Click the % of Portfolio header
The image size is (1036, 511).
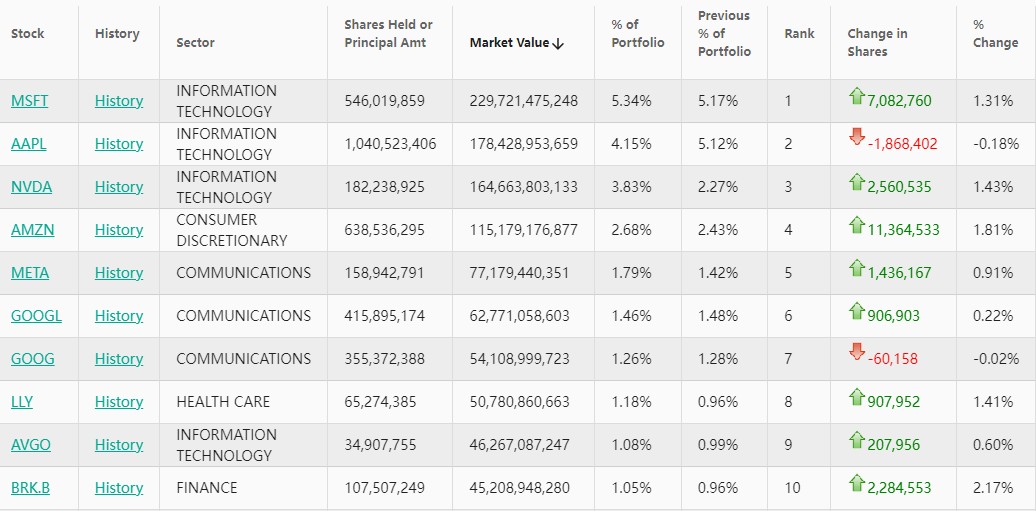[x=637, y=34]
